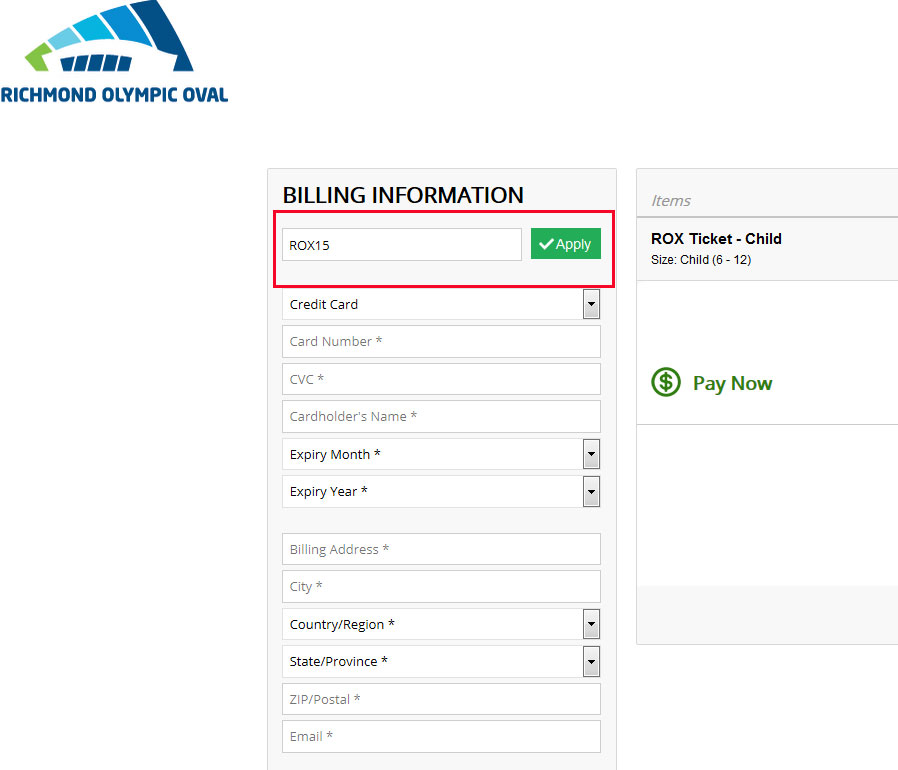Click the Billing Address field
This screenshot has height=770, width=898.
click(441, 549)
